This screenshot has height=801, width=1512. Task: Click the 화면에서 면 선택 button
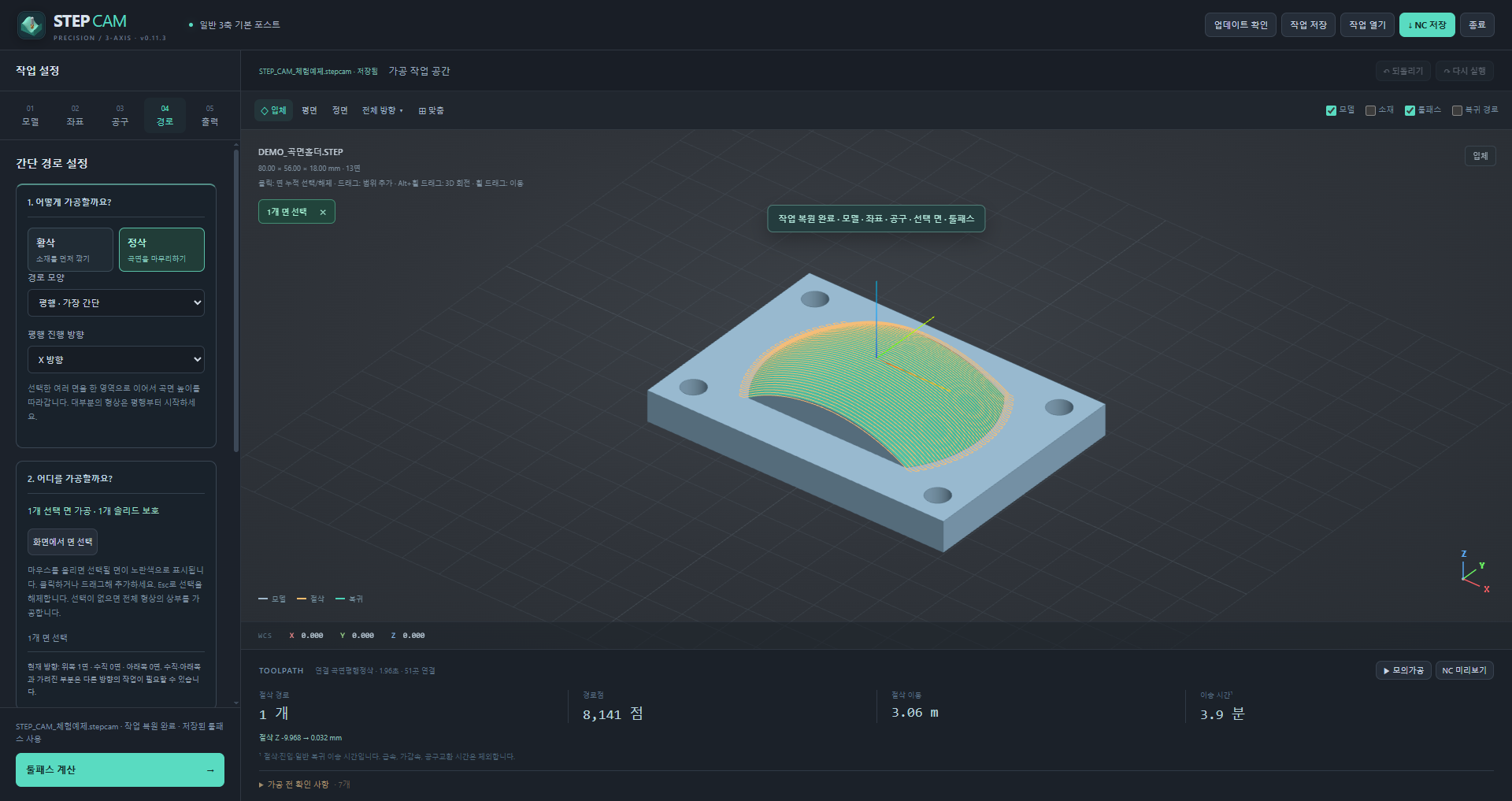(63, 542)
